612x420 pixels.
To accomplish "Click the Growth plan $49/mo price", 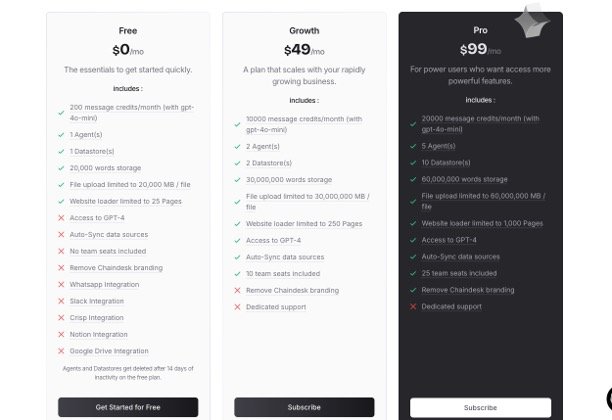I will click(x=304, y=49).
